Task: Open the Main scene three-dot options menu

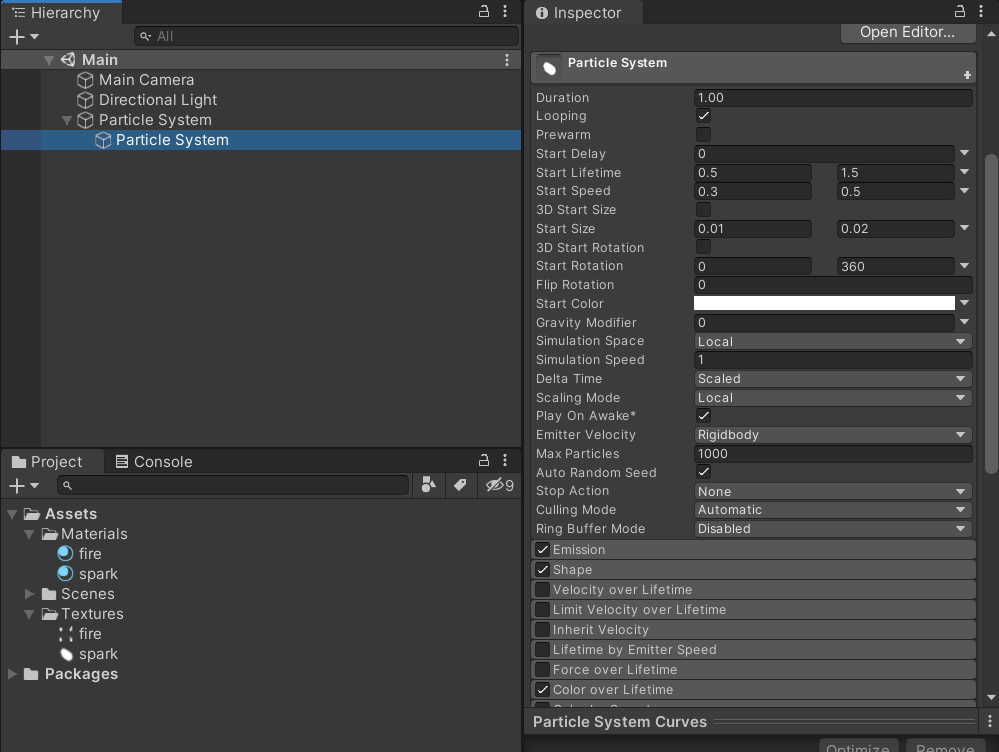Action: (507, 59)
